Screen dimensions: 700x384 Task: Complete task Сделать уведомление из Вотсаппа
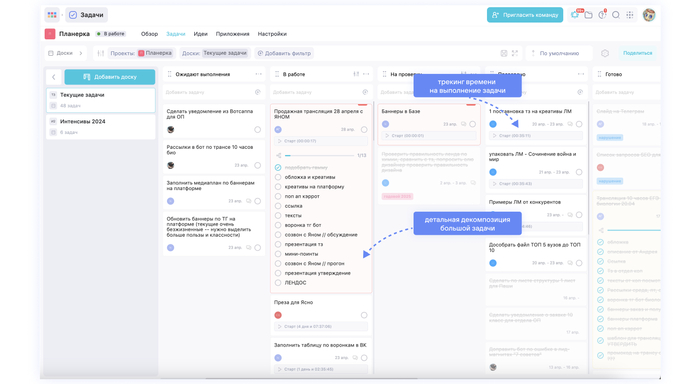258,129
